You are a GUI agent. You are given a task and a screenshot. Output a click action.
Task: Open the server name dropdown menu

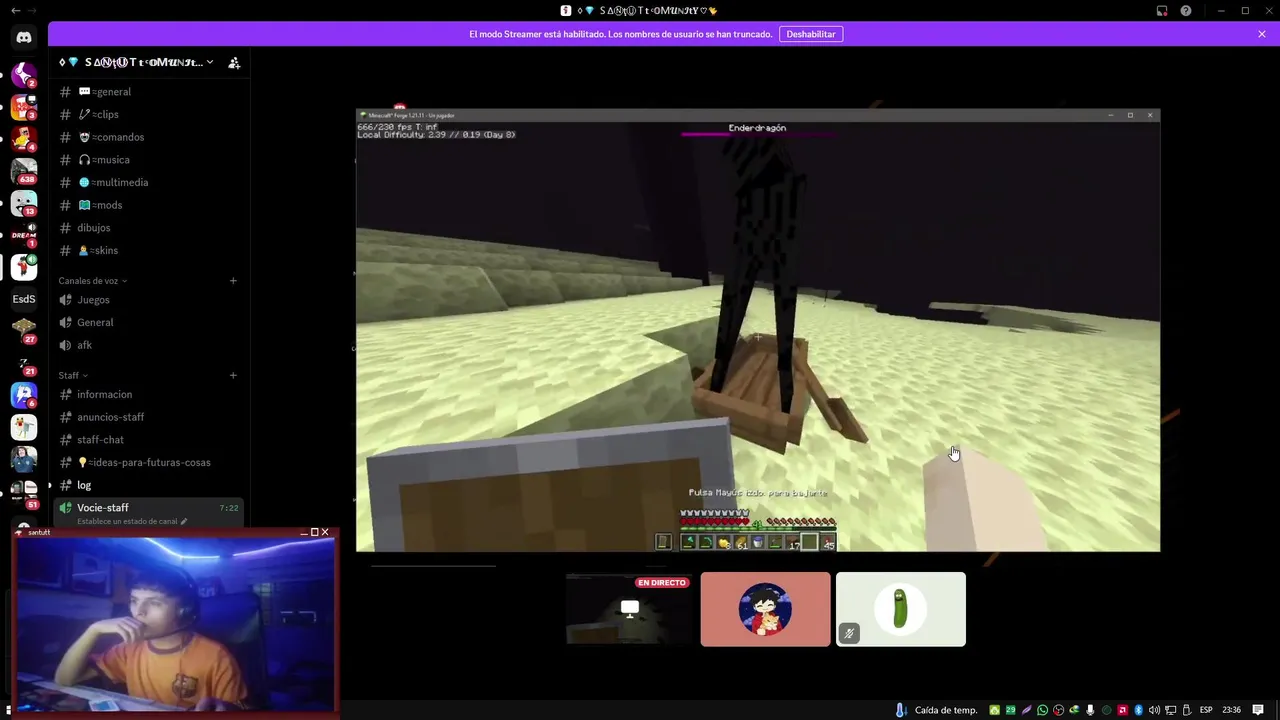(136, 62)
